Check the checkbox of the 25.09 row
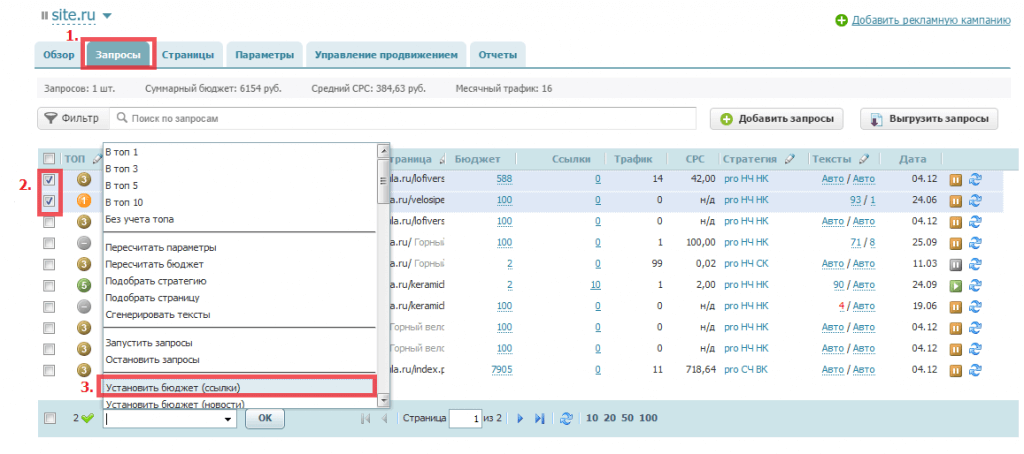This screenshot has width=1024, height=454. coord(49,243)
